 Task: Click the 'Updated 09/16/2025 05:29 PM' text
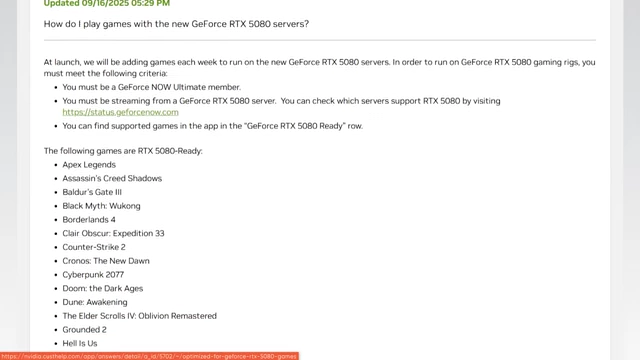(x=107, y=3)
